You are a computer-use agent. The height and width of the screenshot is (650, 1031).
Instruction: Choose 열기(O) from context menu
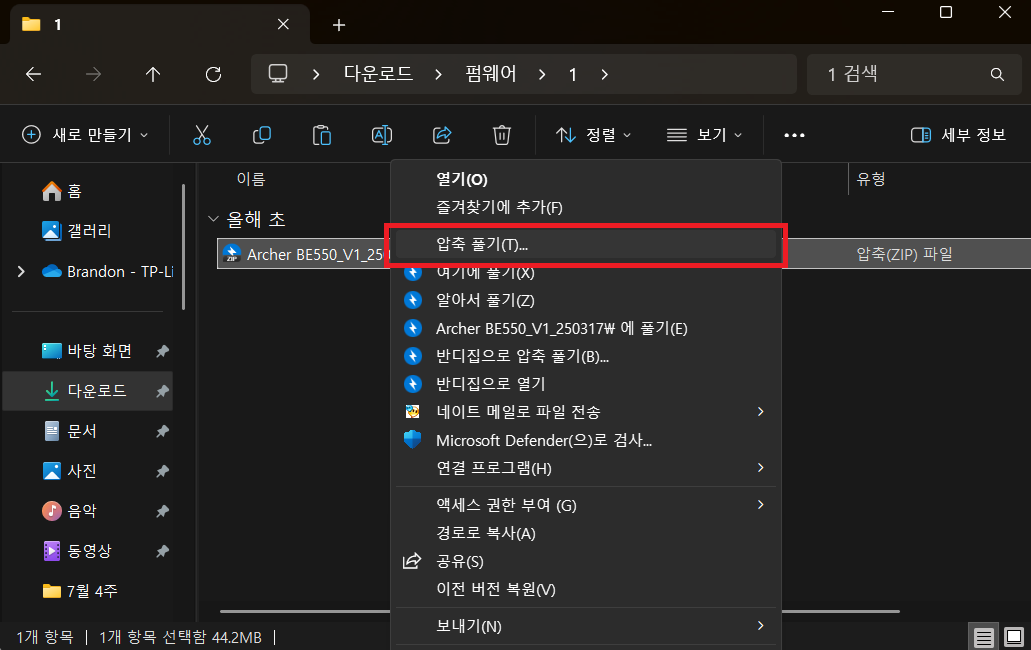point(586,179)
